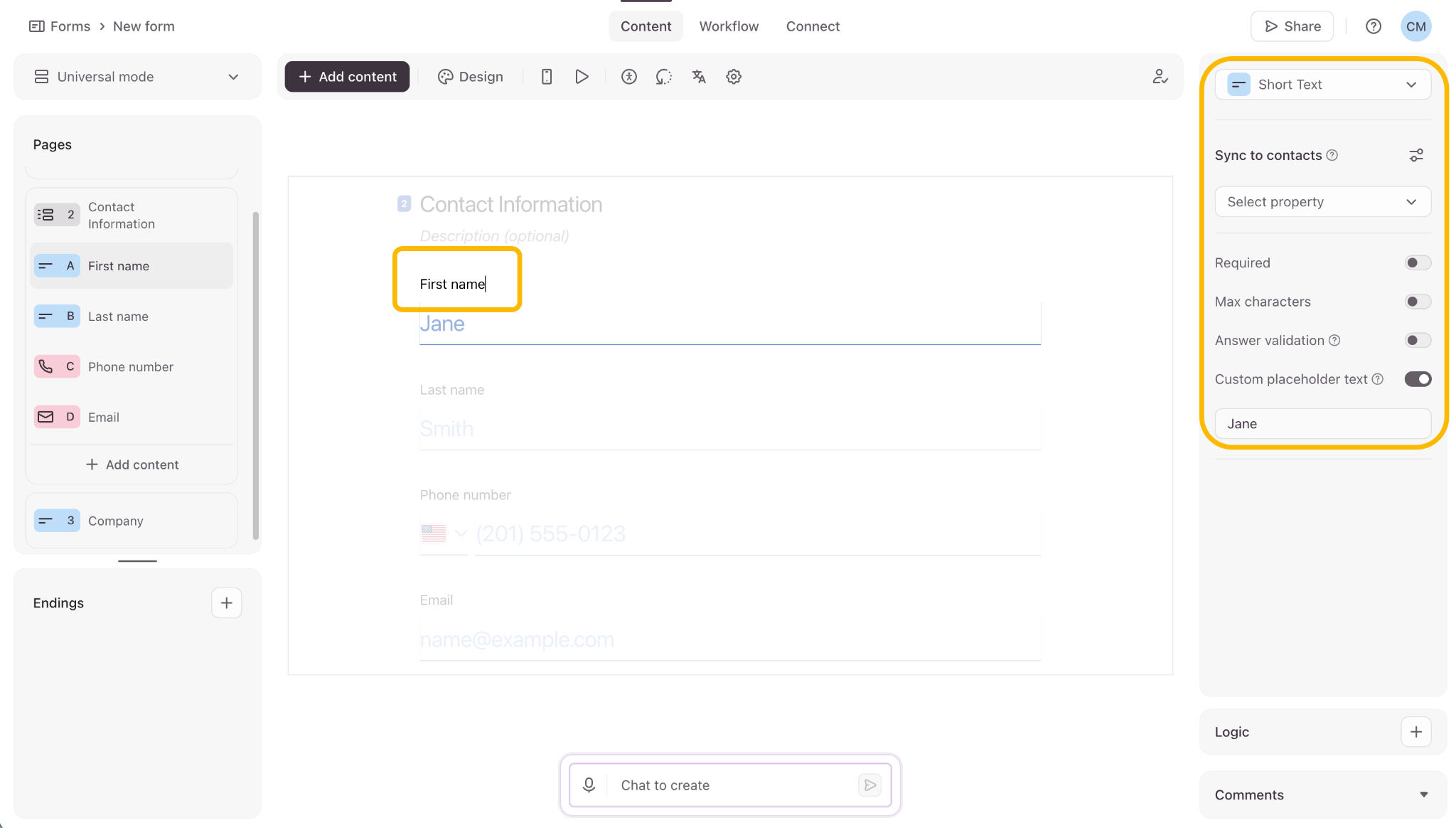Click the play preview icon
Image resolution: width=1456 pixels, height=828 pixels.
582,77
